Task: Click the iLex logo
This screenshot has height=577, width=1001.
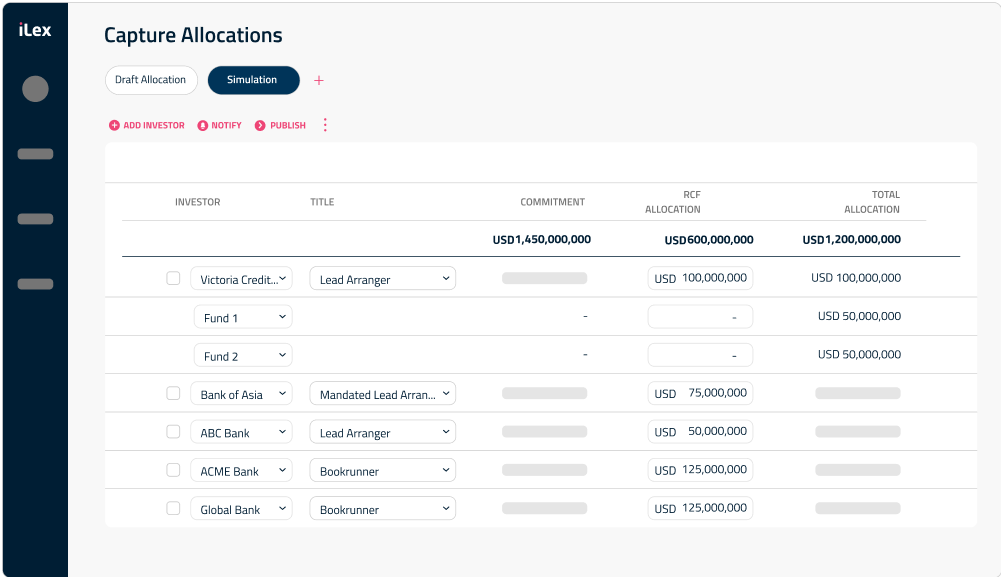Action: point(34,29)
